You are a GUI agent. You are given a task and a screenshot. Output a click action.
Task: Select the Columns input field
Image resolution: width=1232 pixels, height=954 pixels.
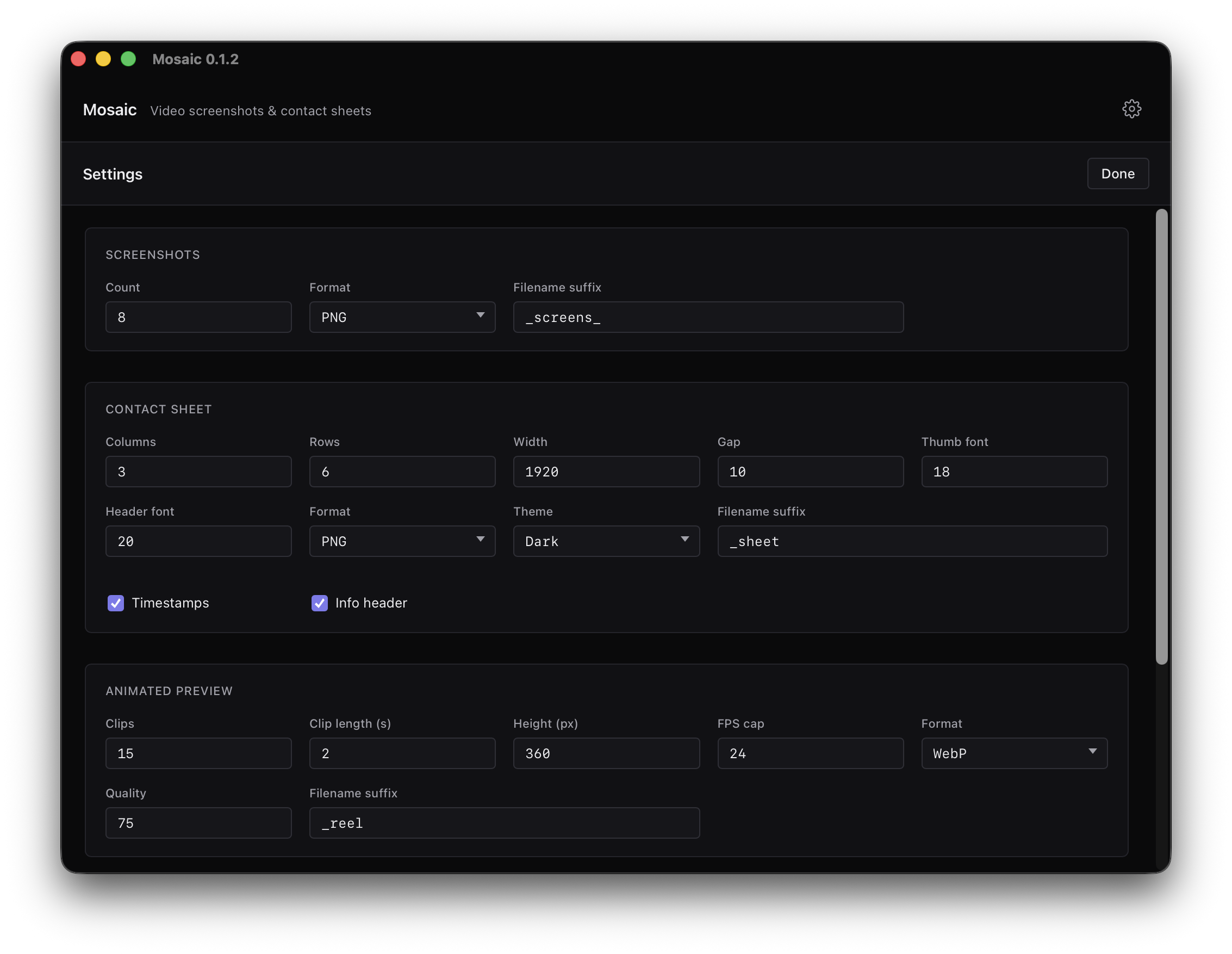point(198,472)
